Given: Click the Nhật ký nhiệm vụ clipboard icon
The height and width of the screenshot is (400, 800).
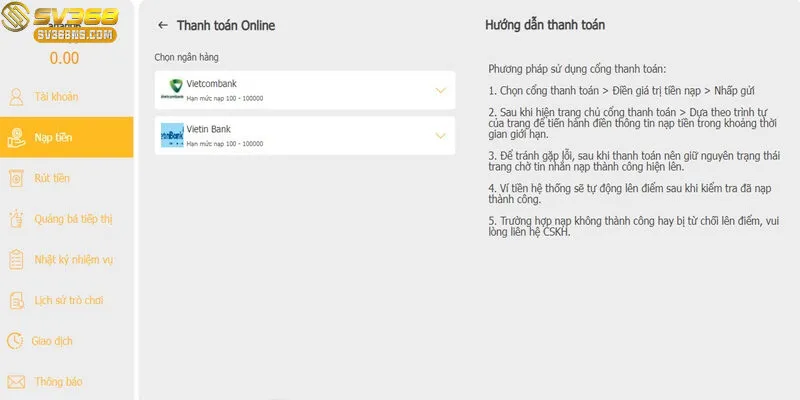Looking at the screenshot, I should [x=16, y=260].
